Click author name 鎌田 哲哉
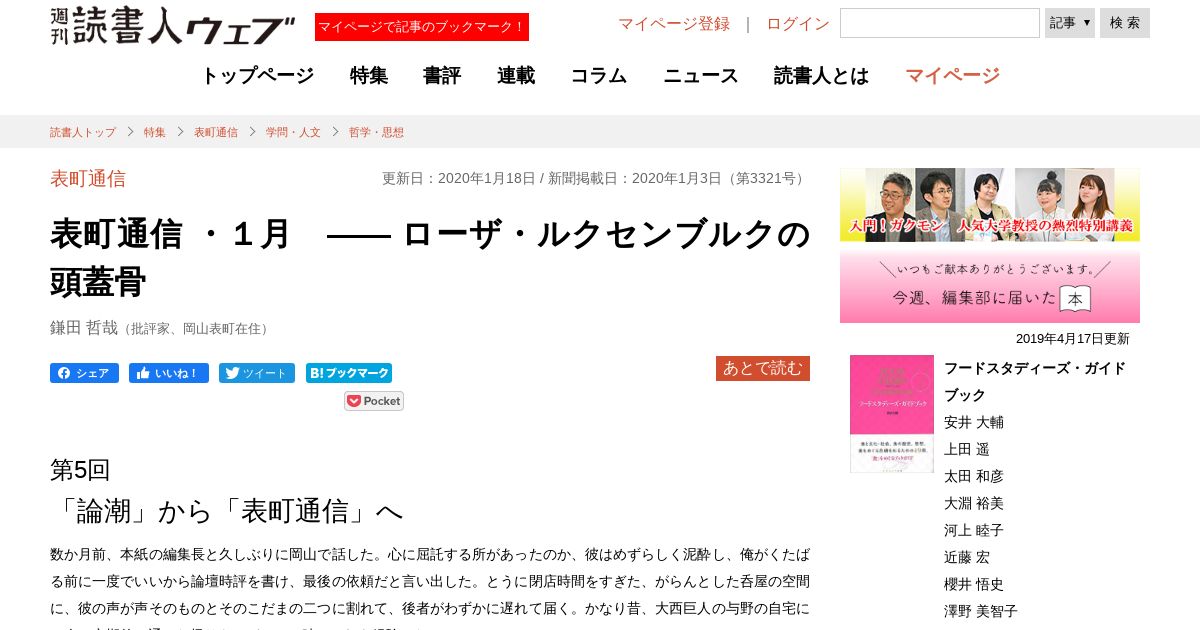 [x=84, y=327]
